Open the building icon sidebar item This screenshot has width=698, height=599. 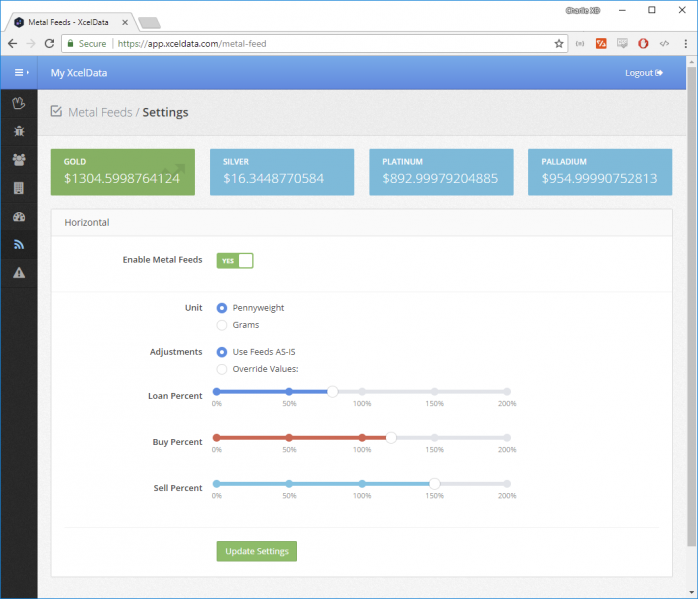click(19, 188)
